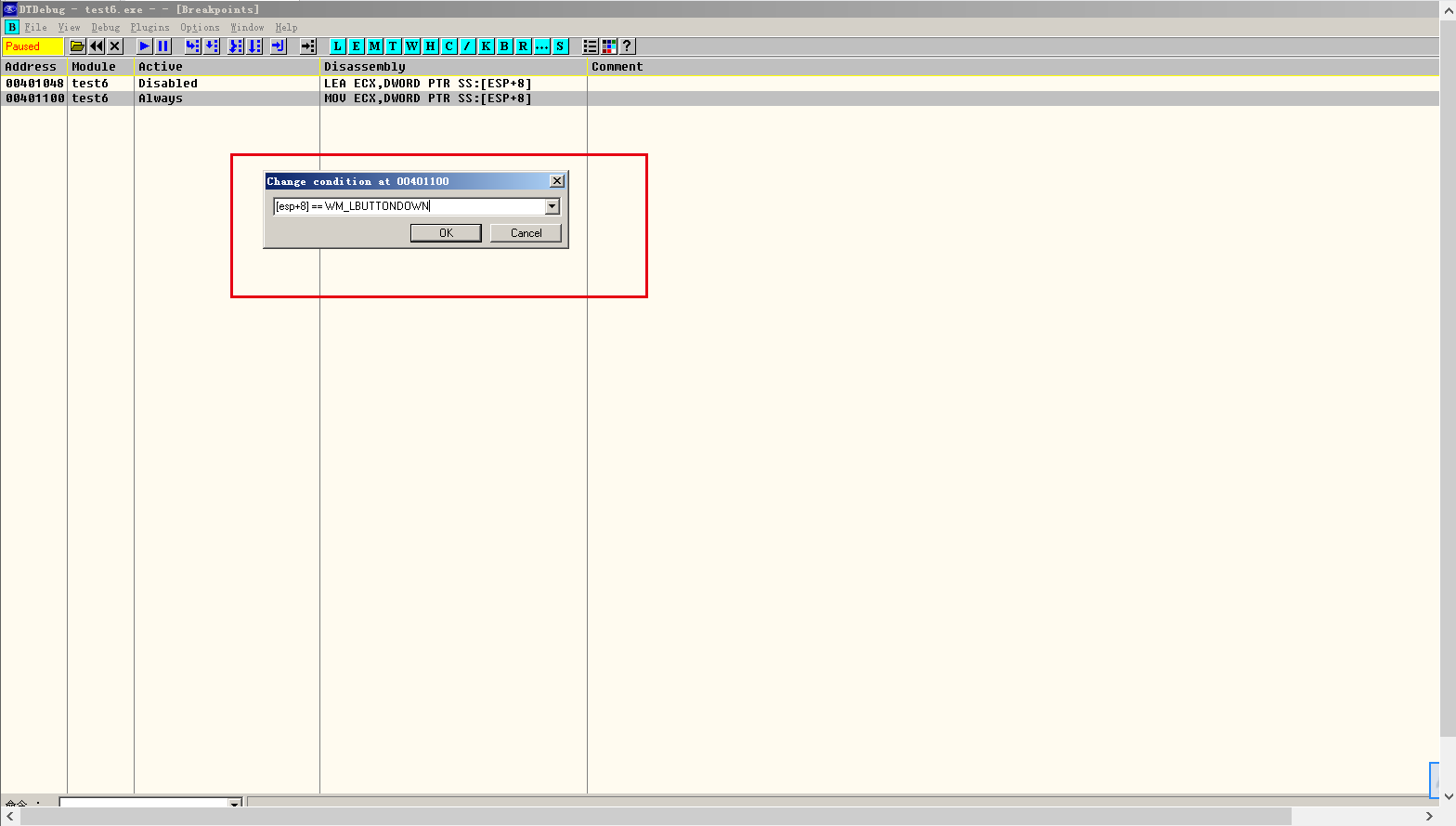
Task: Open the Plugins menu
Action: pyautogui.click(x=150, y=28)
